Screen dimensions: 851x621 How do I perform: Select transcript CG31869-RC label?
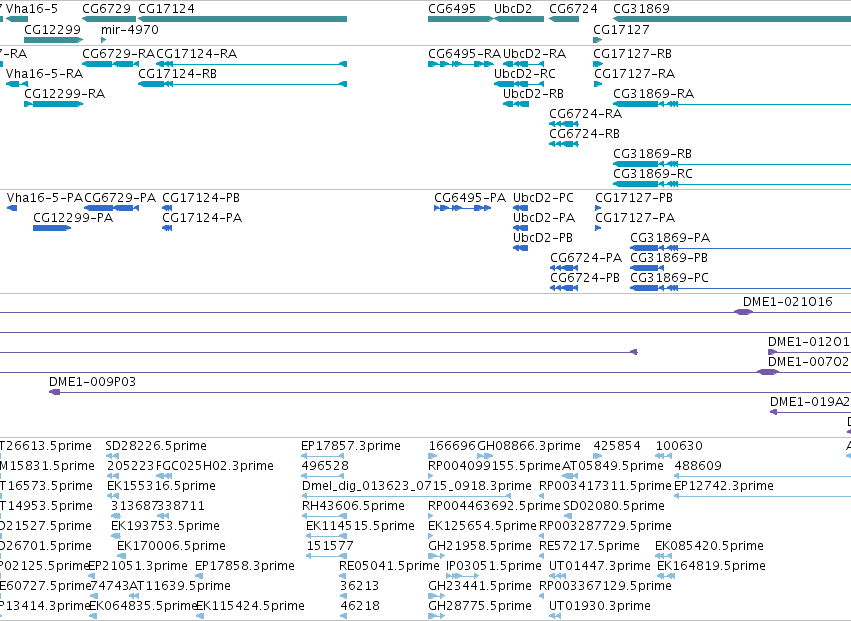[653, 174]
